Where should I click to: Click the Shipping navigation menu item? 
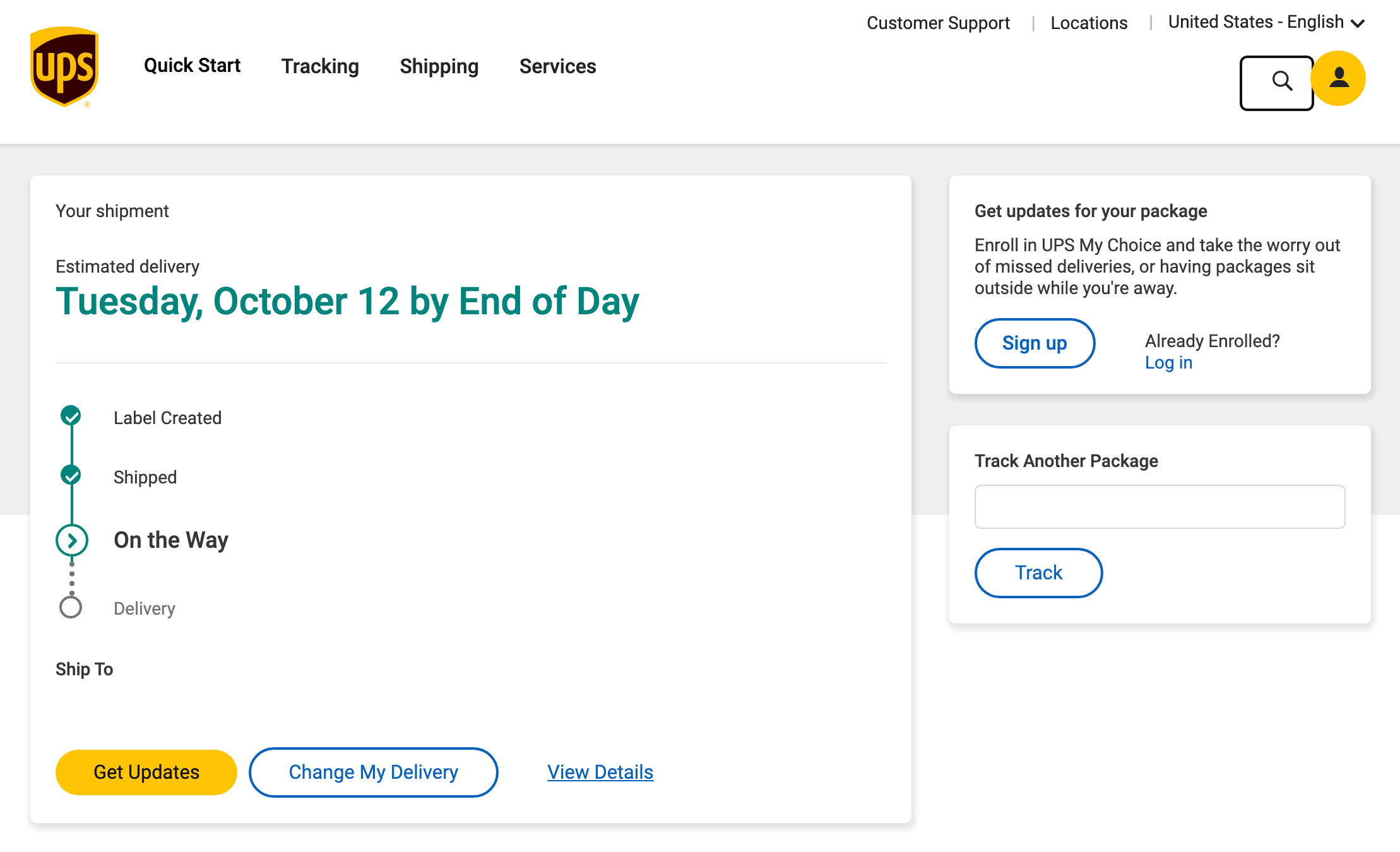pyautogui.click(x=439, y=66)
